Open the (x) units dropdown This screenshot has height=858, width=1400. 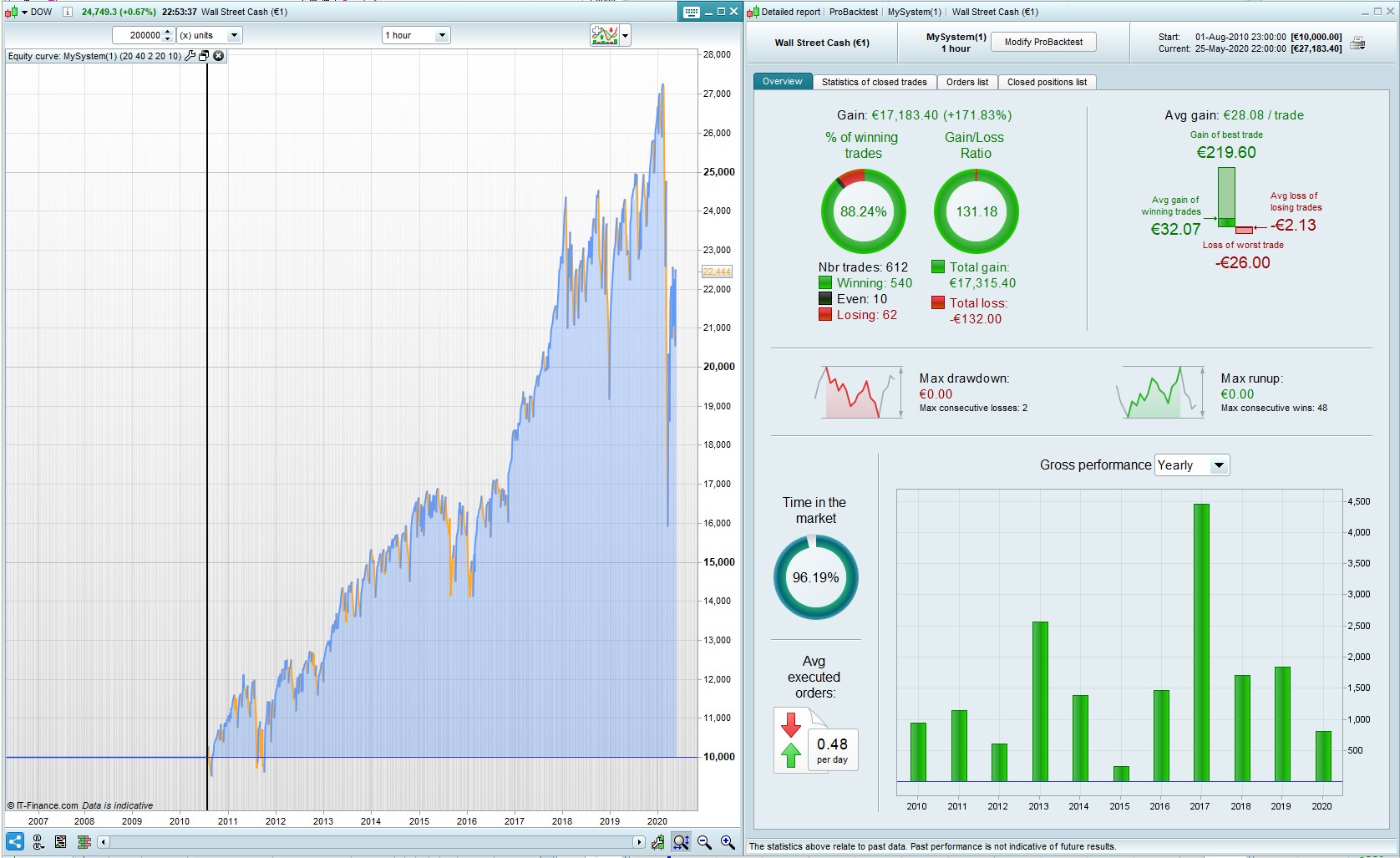(x=209, y=35)
